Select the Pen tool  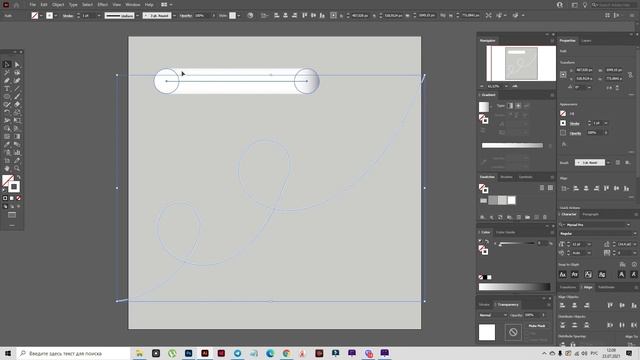coord(7,80)
